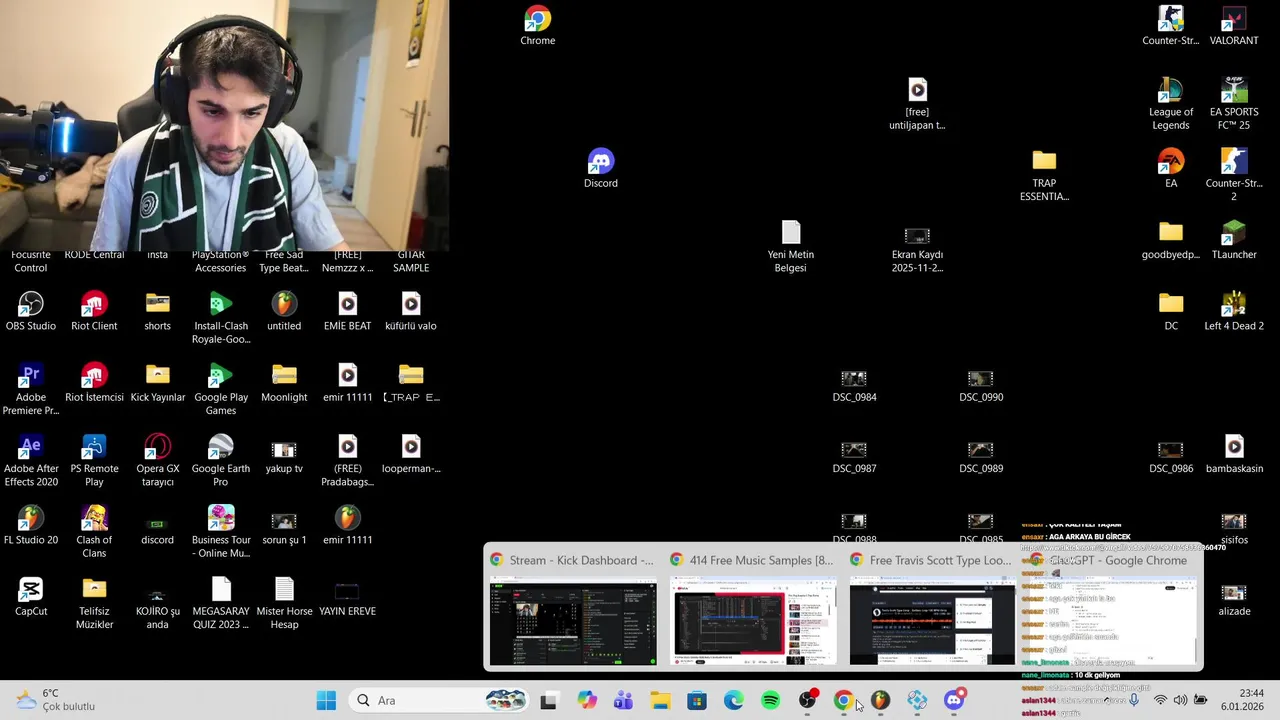The height and width of the screenshot is (720, 1280).
Task: Select the DSC_0984 image file
Action: [854, 385]
